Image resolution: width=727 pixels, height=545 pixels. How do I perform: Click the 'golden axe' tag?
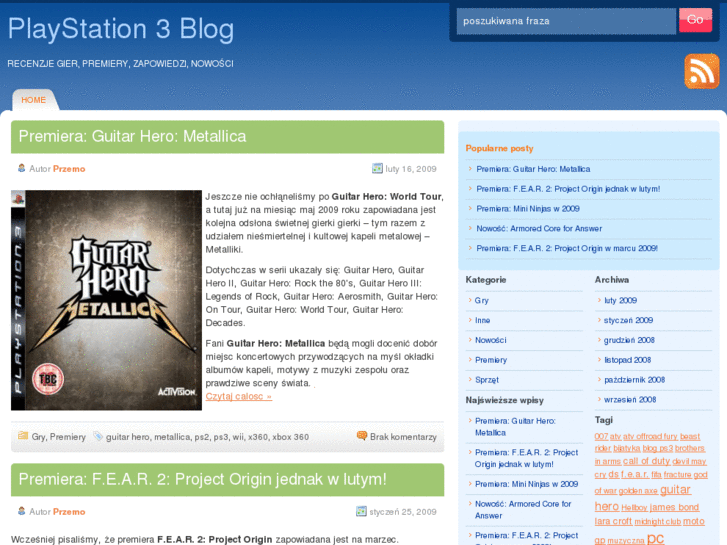click(x=638, y=491)
